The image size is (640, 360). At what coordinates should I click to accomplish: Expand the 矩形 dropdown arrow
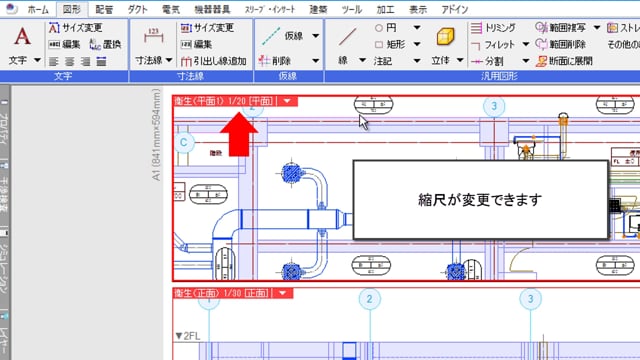click(417, 44)
